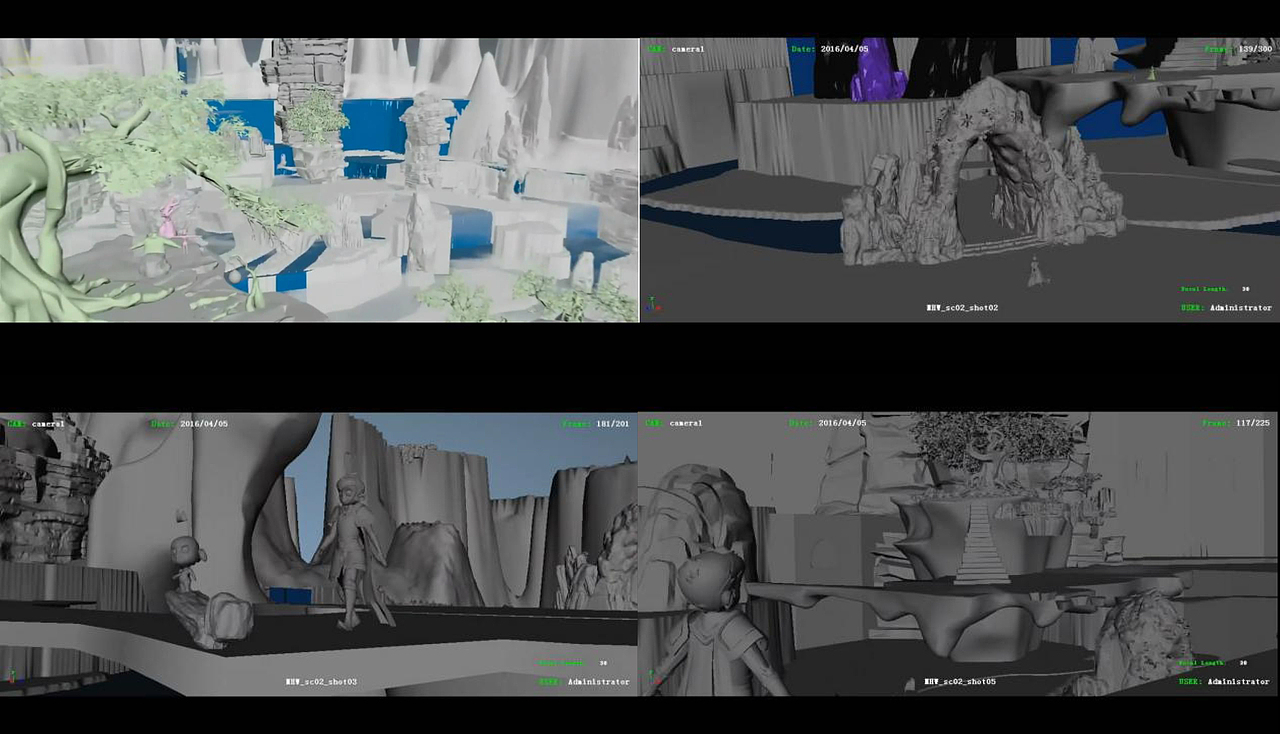
Task: Click the 2016/04/05 date in shot02 panel
Action: (843, 49)
